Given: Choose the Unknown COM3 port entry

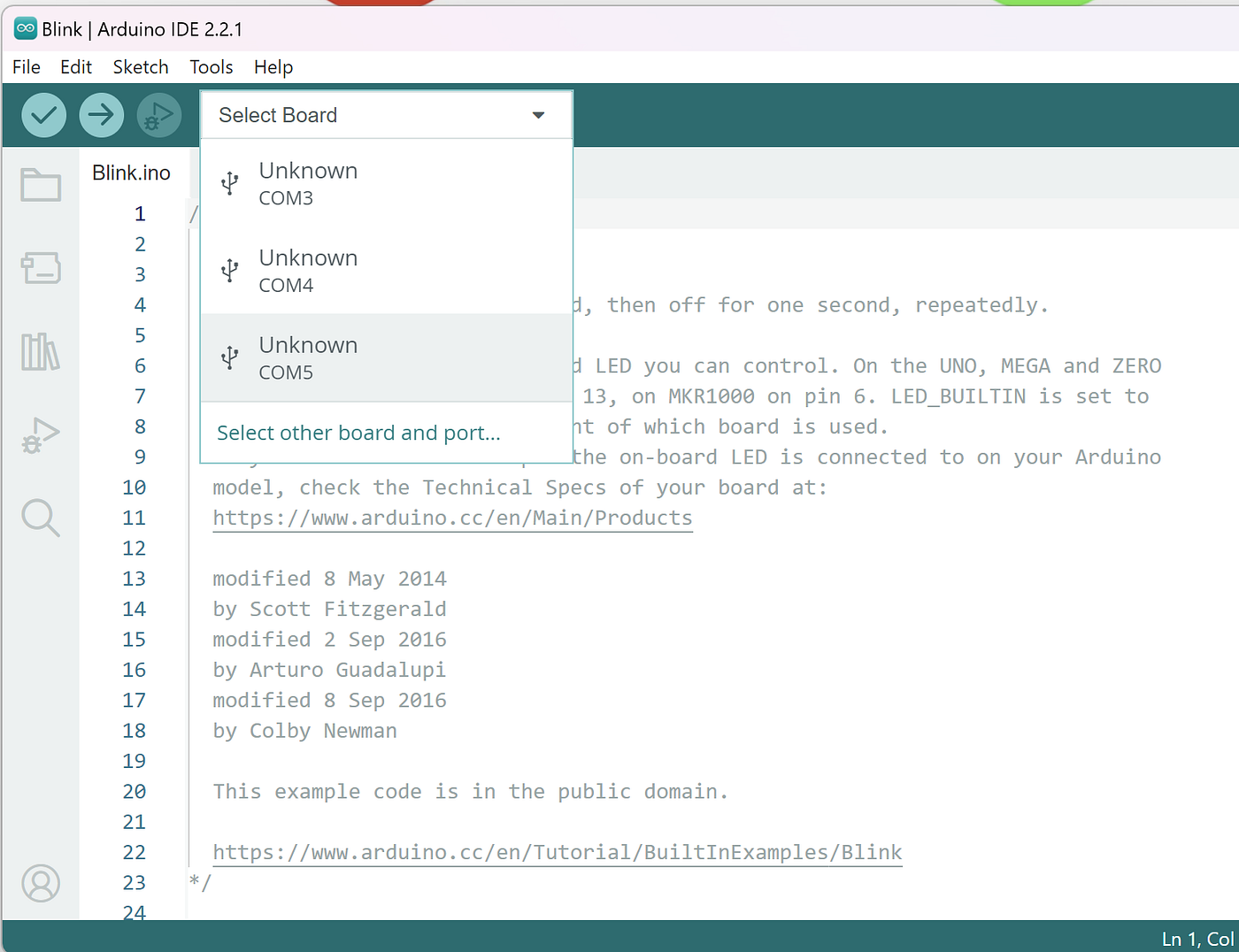Looking at the screenshot, I should click(x=387, y=183).
